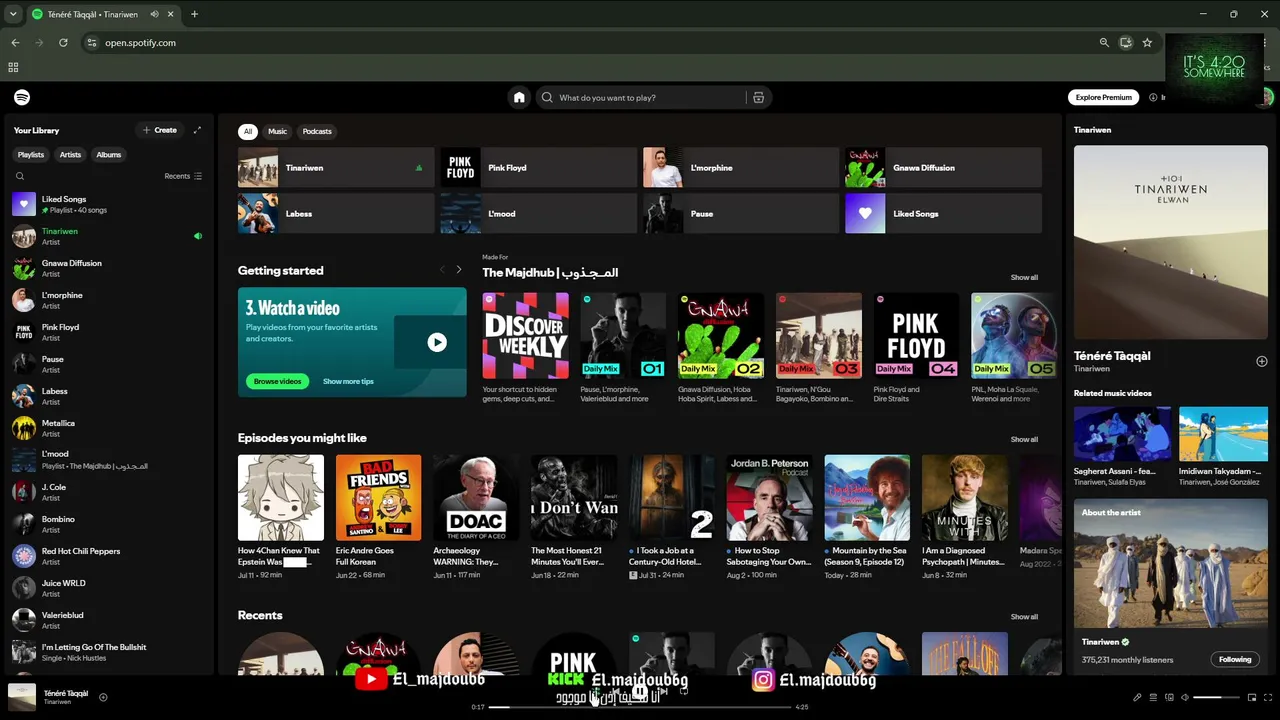This screenshot has width=1280, height=720.
Task: Add Ténéré Tàqqàl to Liked Songs in sidebar
Action: pyautogui.click(x=1261, y=361)
